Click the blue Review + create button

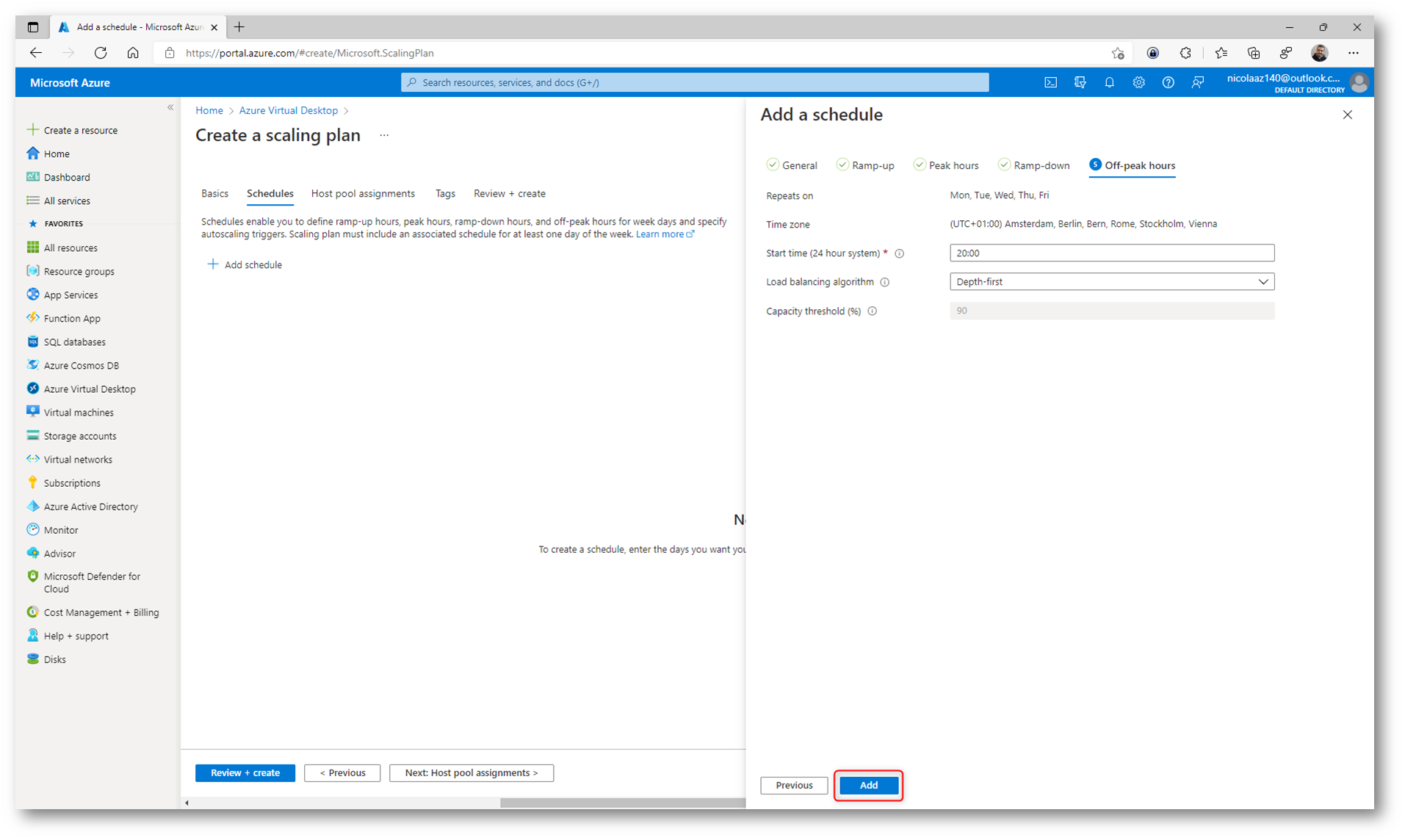(x=245, y=773)
